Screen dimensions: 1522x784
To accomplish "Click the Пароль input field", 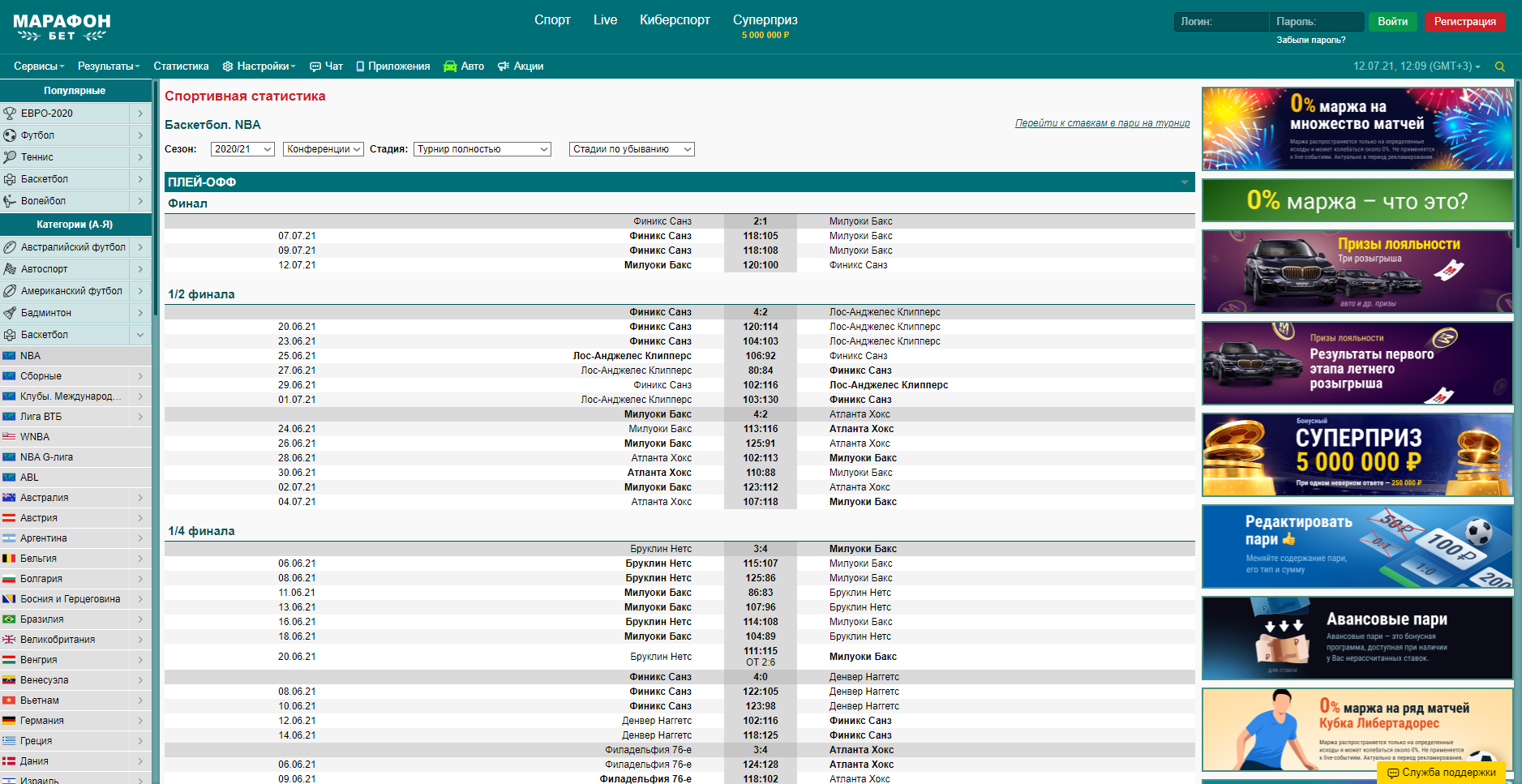I will pos(1317,22).
